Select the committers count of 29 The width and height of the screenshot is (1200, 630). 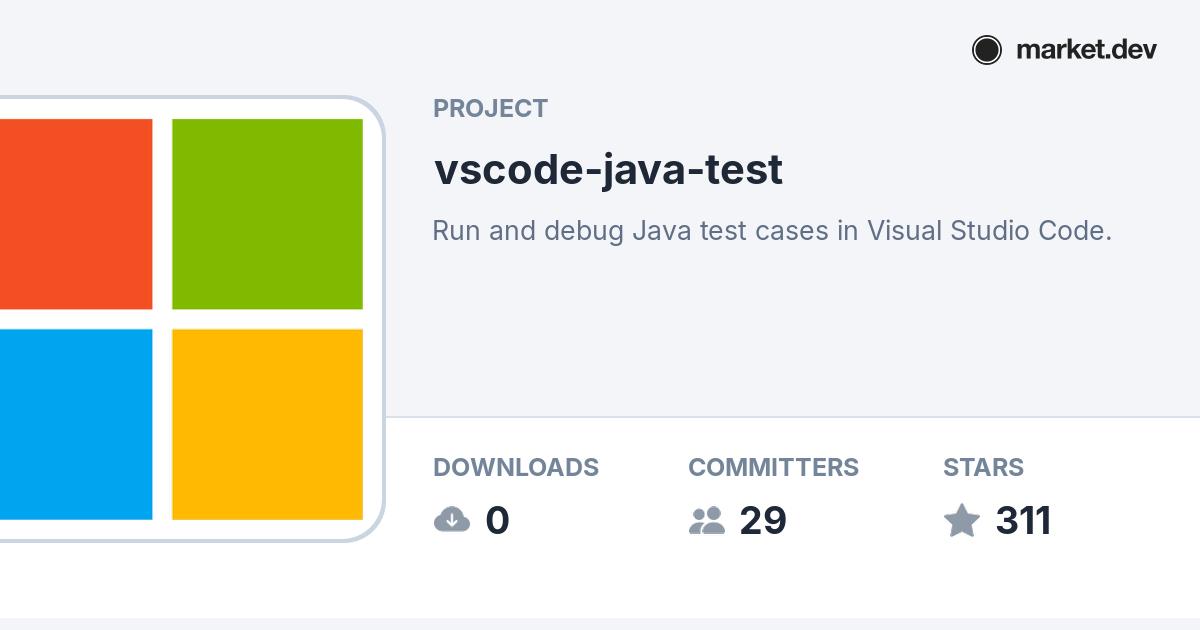[763, 521]
